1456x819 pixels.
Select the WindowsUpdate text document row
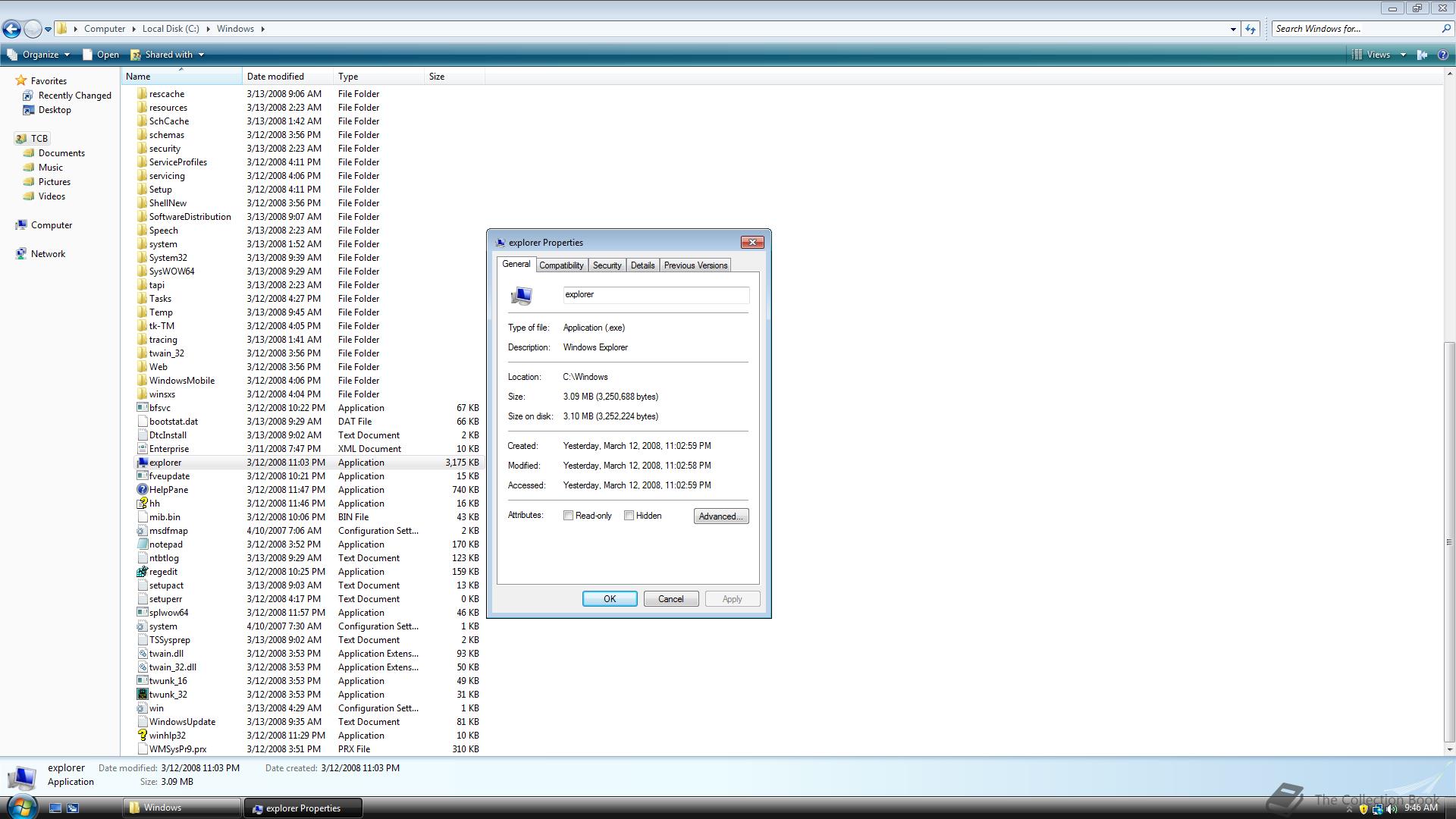[308, 722]
